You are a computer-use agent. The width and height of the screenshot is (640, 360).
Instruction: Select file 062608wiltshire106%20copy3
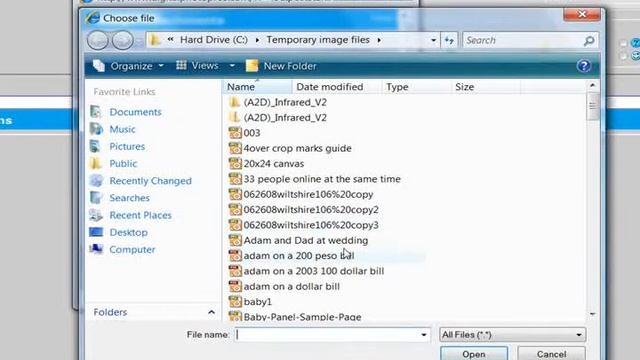pyautogui.click(x=311, y=225)
